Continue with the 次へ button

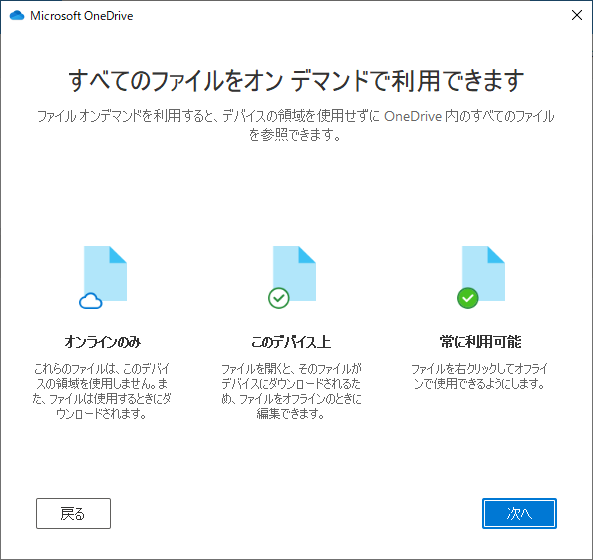(x=519, y=513)
